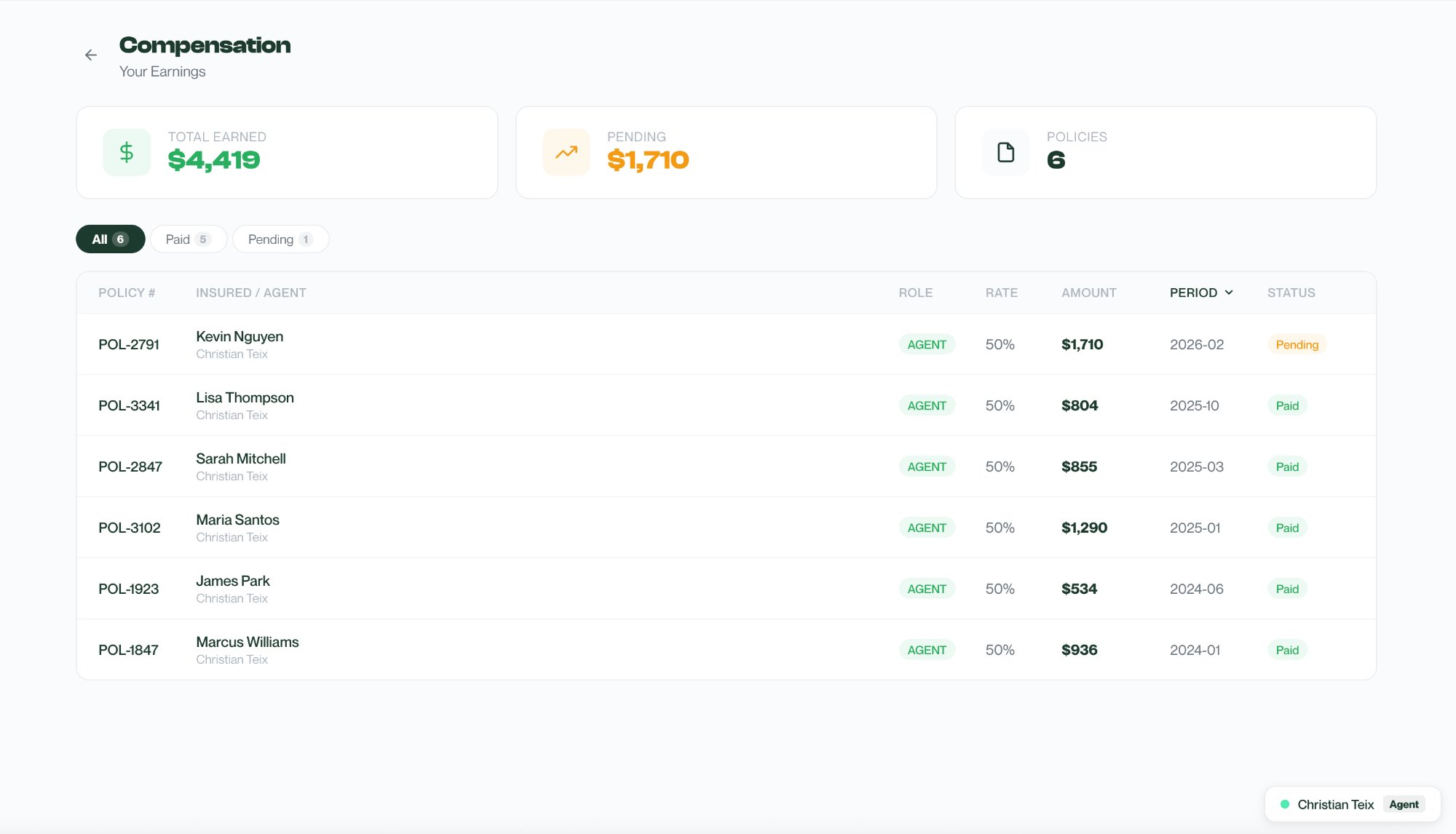1456x834 pixels.
Task: Click insured name Maria Santos
Action: point(237,520)
